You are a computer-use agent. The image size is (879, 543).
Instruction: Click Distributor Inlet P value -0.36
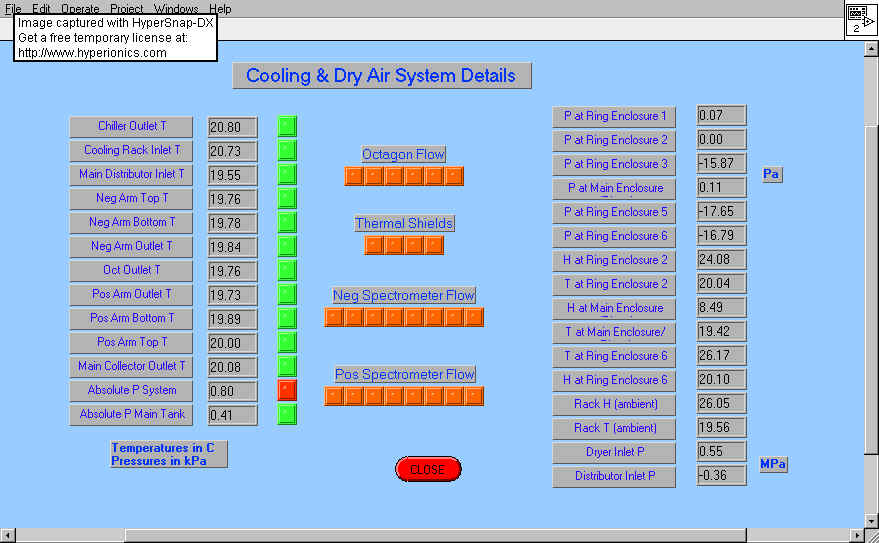[721, 475]
